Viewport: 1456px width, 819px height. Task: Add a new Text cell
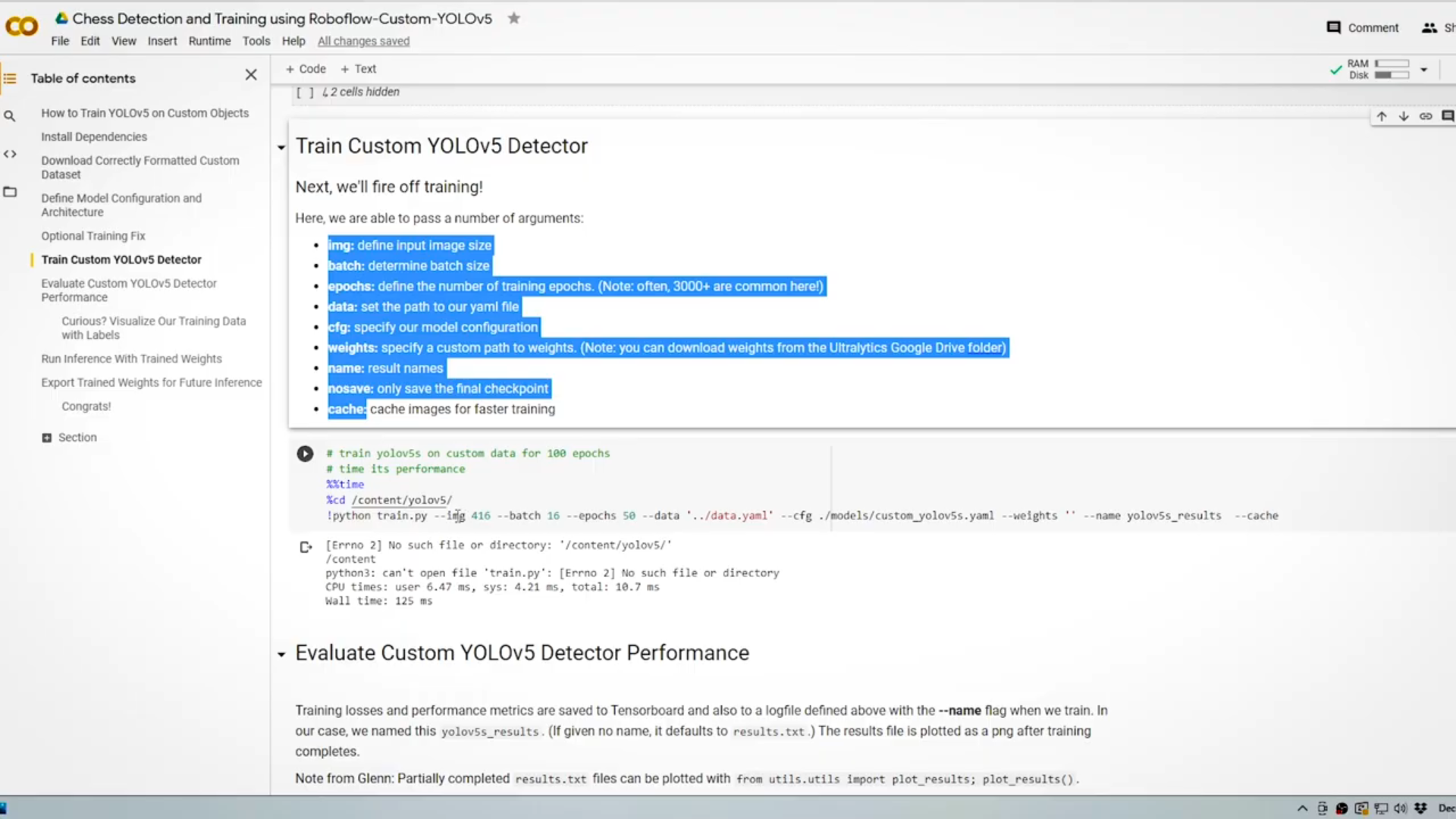tap(358, 69)
